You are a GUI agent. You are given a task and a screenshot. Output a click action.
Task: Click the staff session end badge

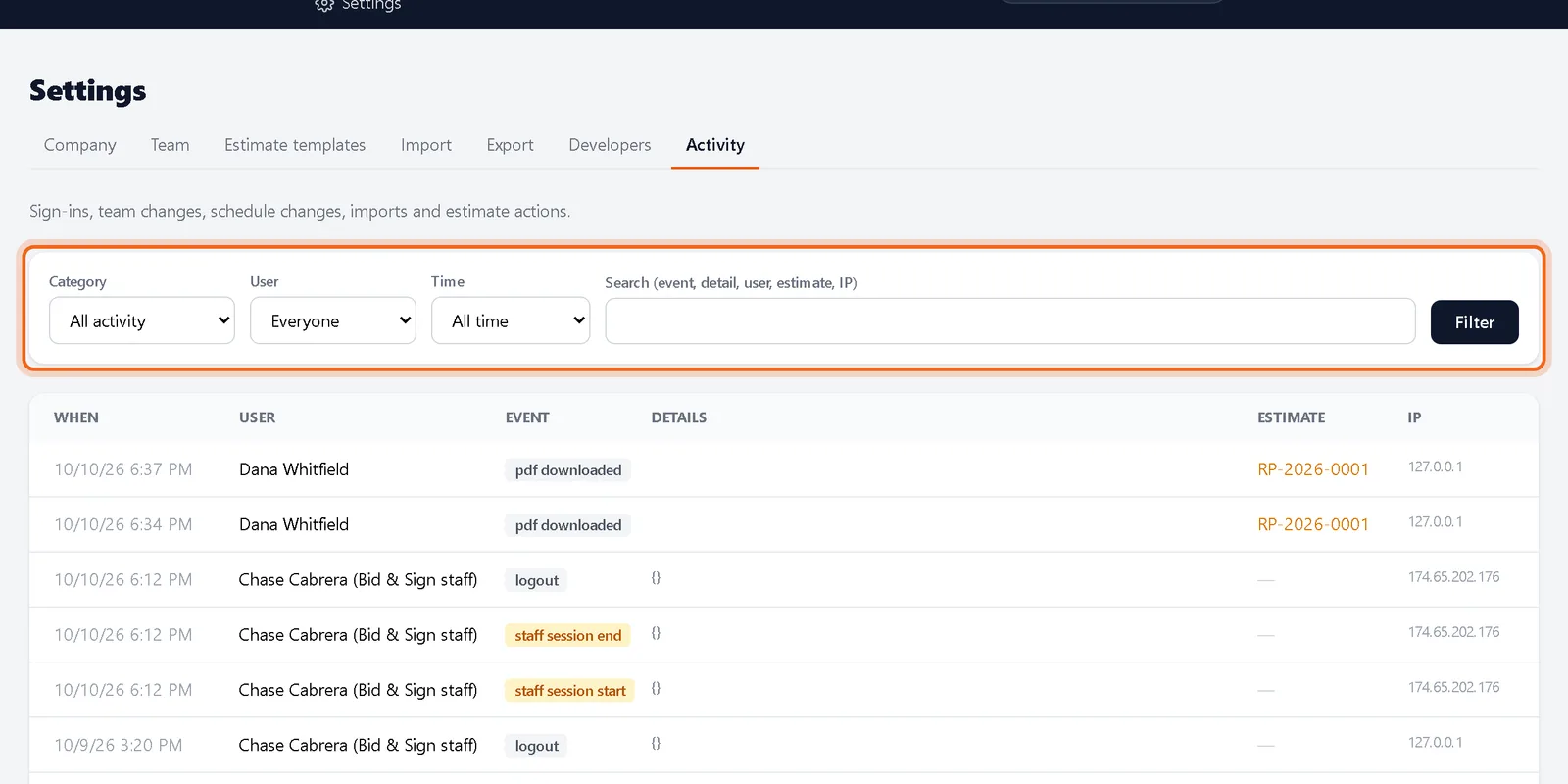[x=568, y=635]
